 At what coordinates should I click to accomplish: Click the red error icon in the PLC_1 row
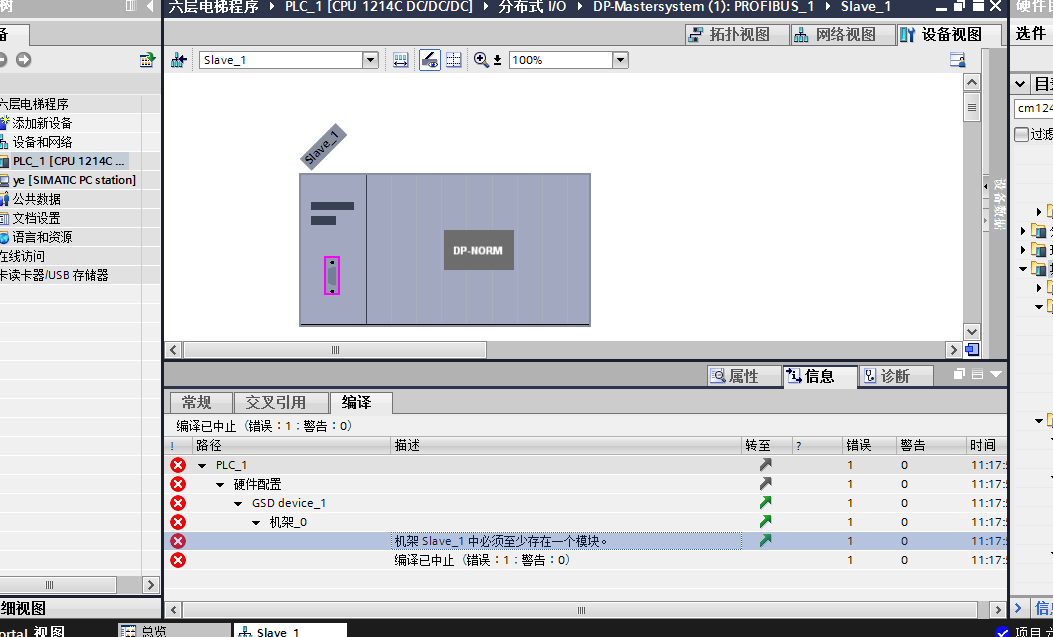tap(178, 464)
